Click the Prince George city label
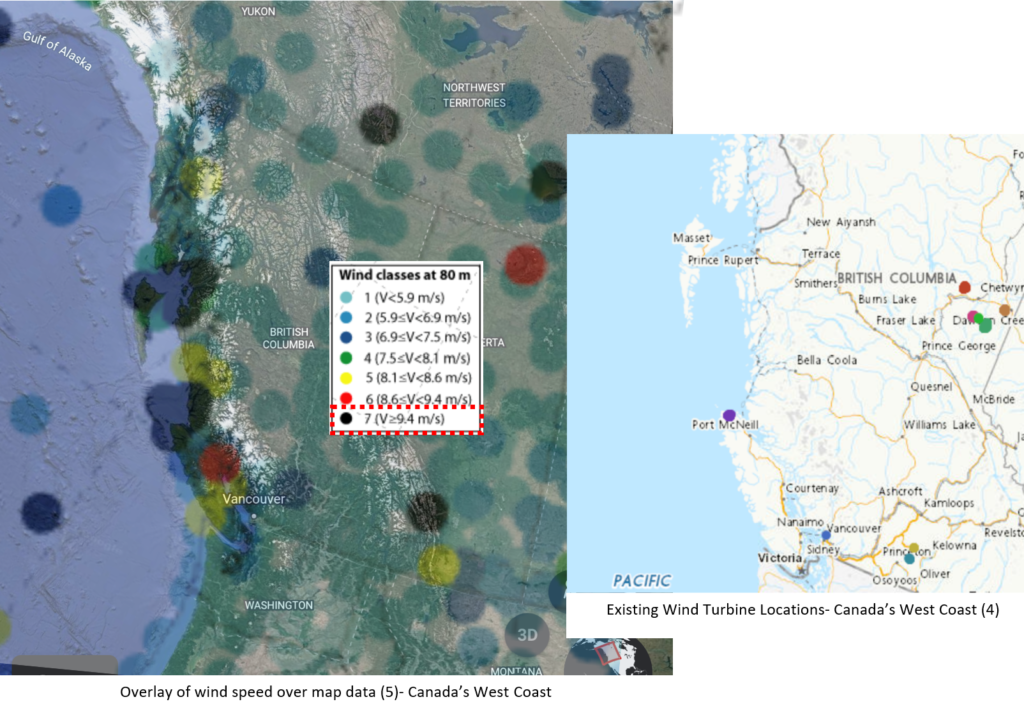Screen dimensions: 1024x711 point(958,346)
